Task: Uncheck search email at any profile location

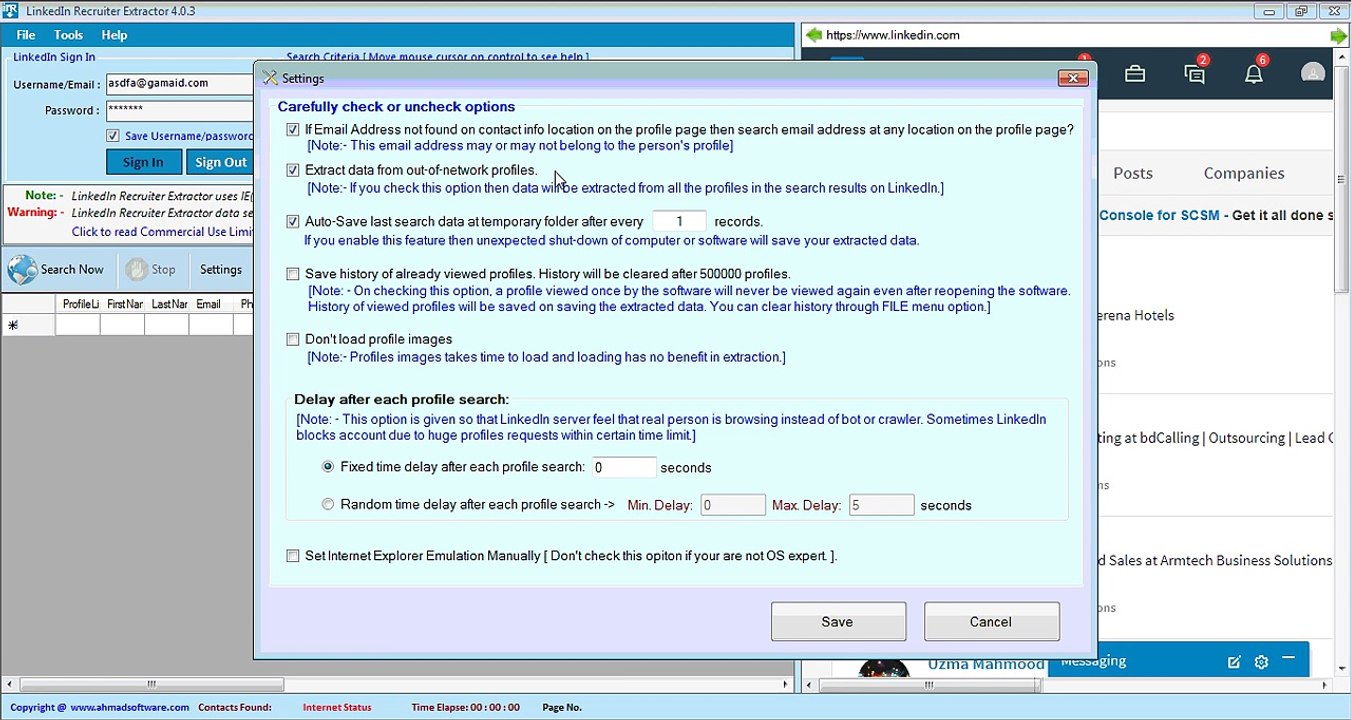Action: tap(293, 130)
